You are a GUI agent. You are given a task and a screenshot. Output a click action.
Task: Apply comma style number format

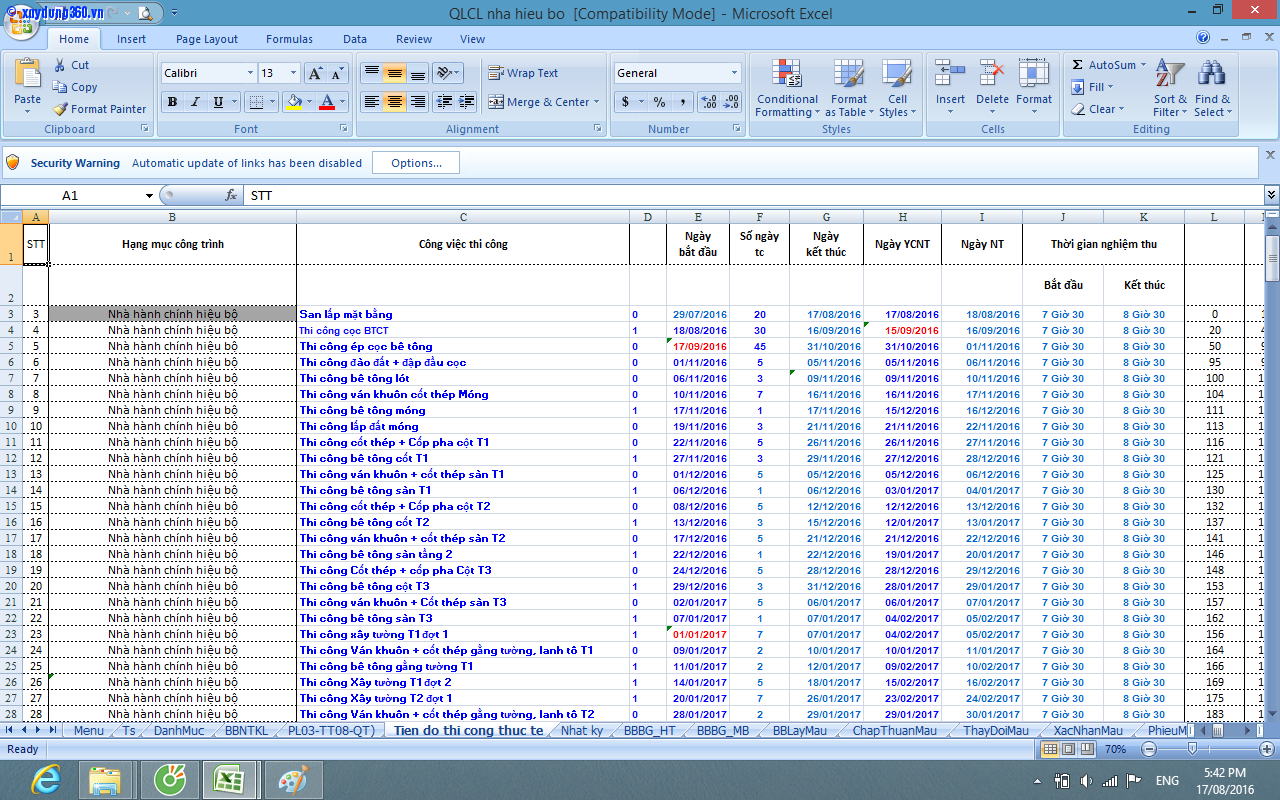(683, 102)
